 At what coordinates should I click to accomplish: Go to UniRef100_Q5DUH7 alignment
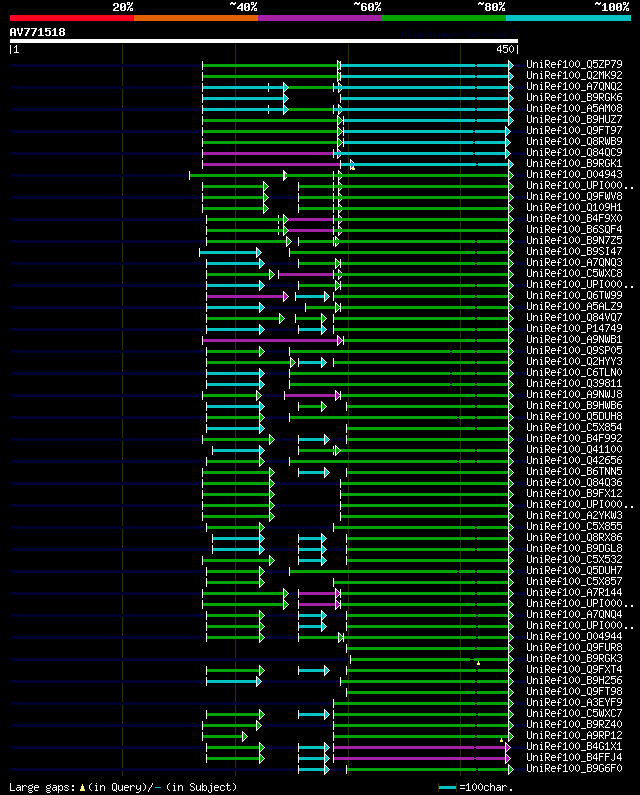[x=574, y=570]
